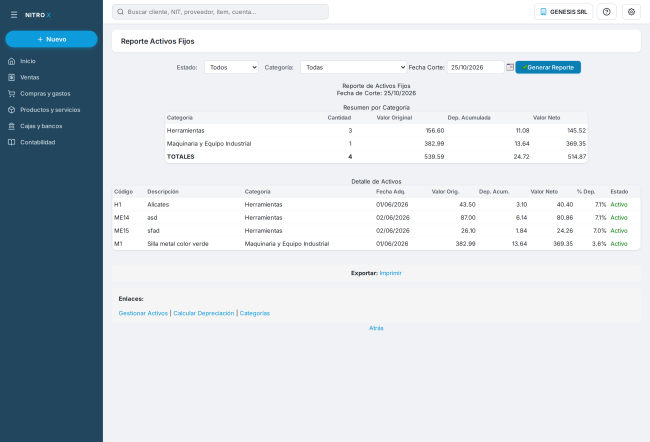Open the Categorías link

tap(255, 313)
